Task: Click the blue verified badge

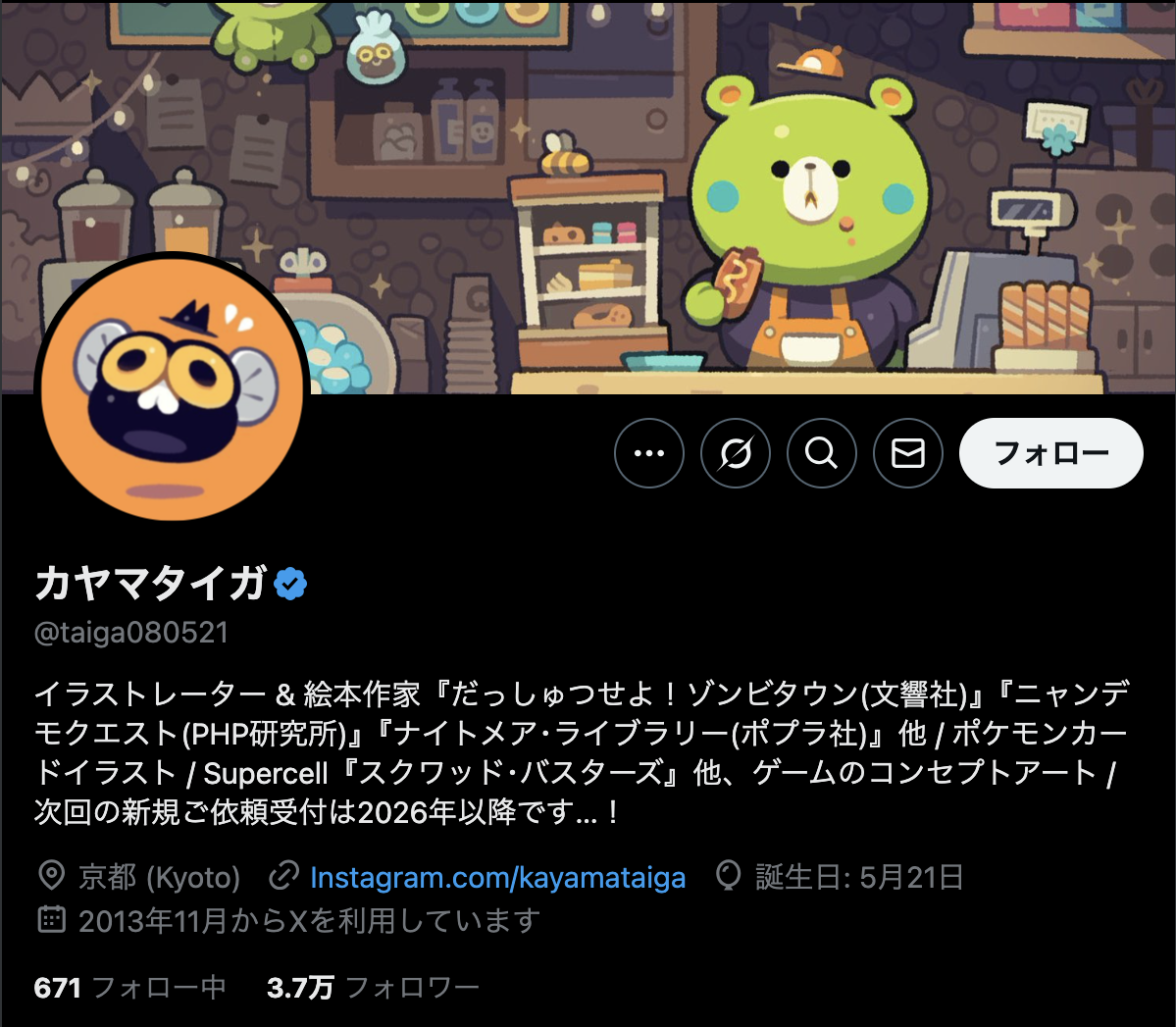Action: [290, 584]
